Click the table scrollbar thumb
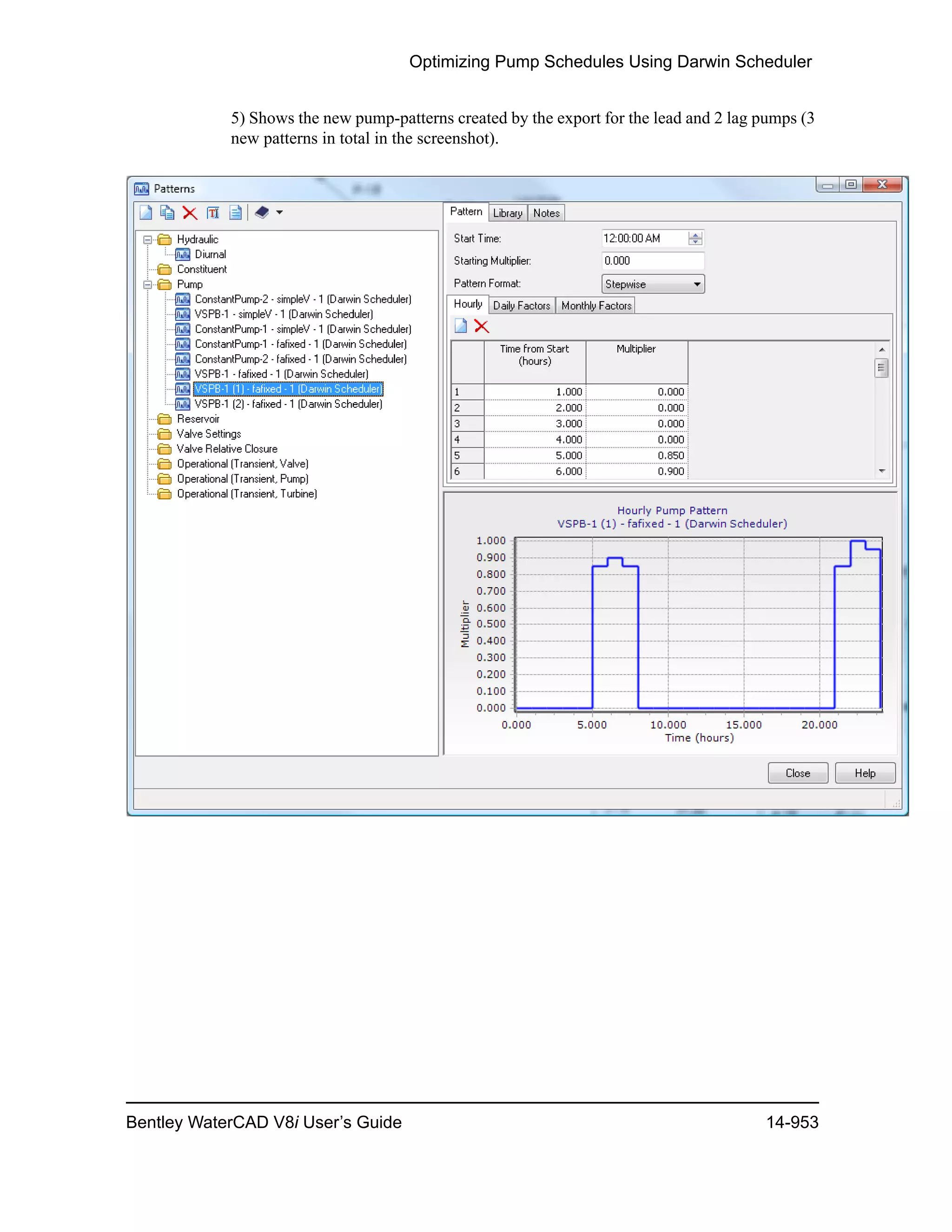This screenshot has width=952, height=1232. pyautogui.click(x=881, y=368)
